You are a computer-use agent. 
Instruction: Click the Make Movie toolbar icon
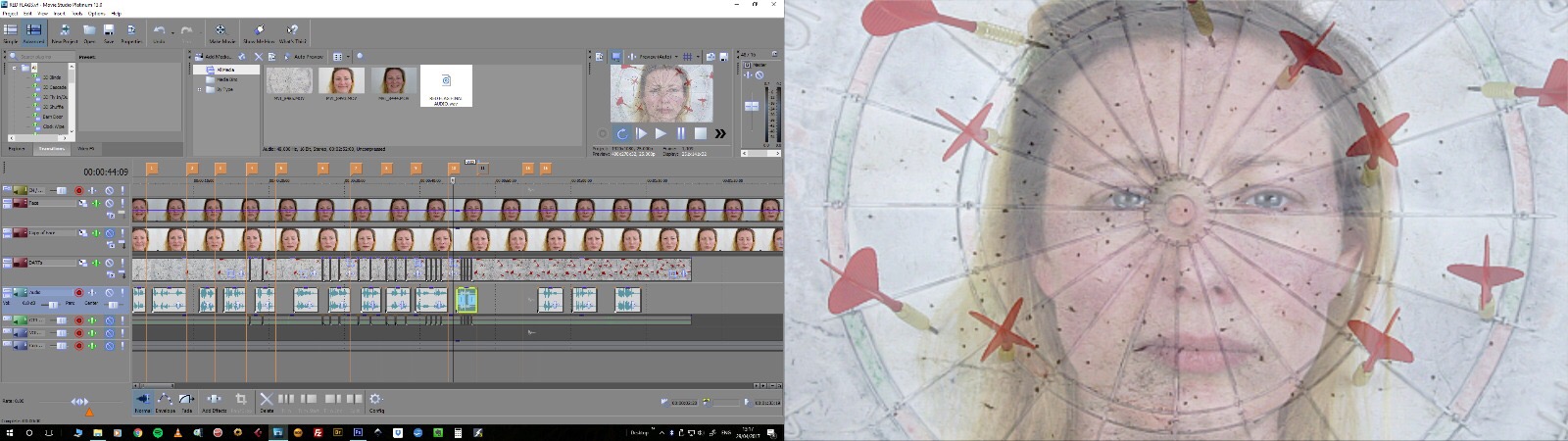pos(221,33)
